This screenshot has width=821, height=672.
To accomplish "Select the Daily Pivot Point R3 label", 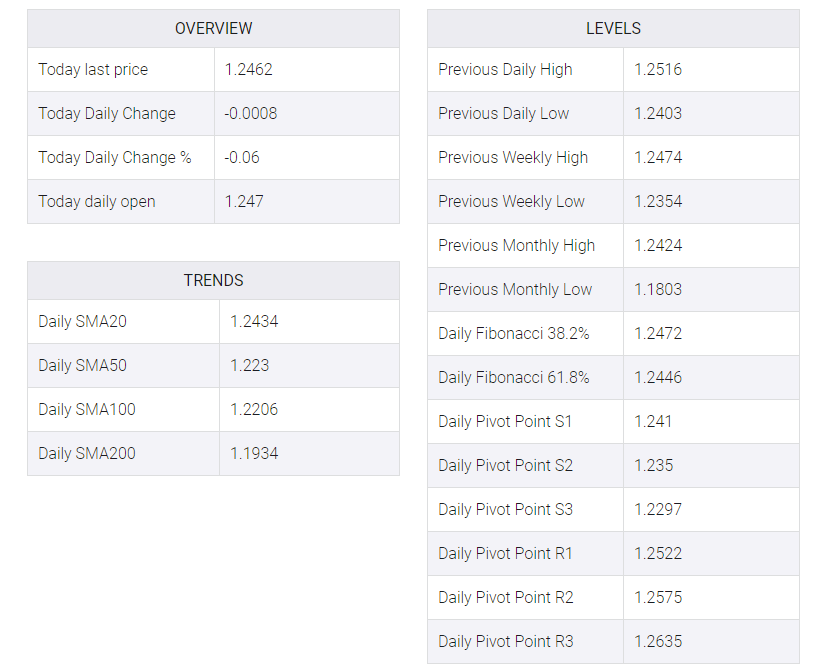I will click(506, 642).
